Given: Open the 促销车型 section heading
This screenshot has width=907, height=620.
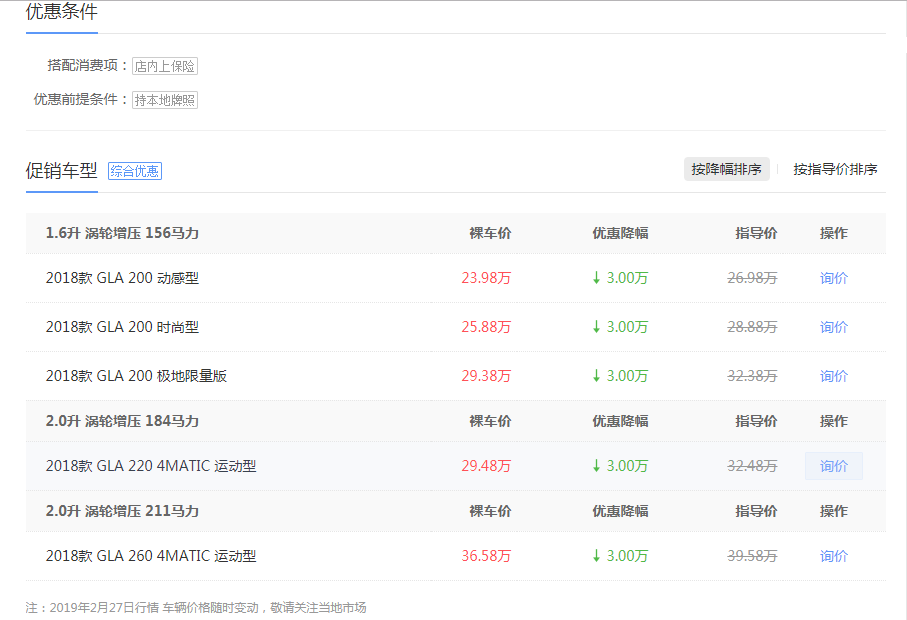Looking at the screenshot, I should point(61,171).
